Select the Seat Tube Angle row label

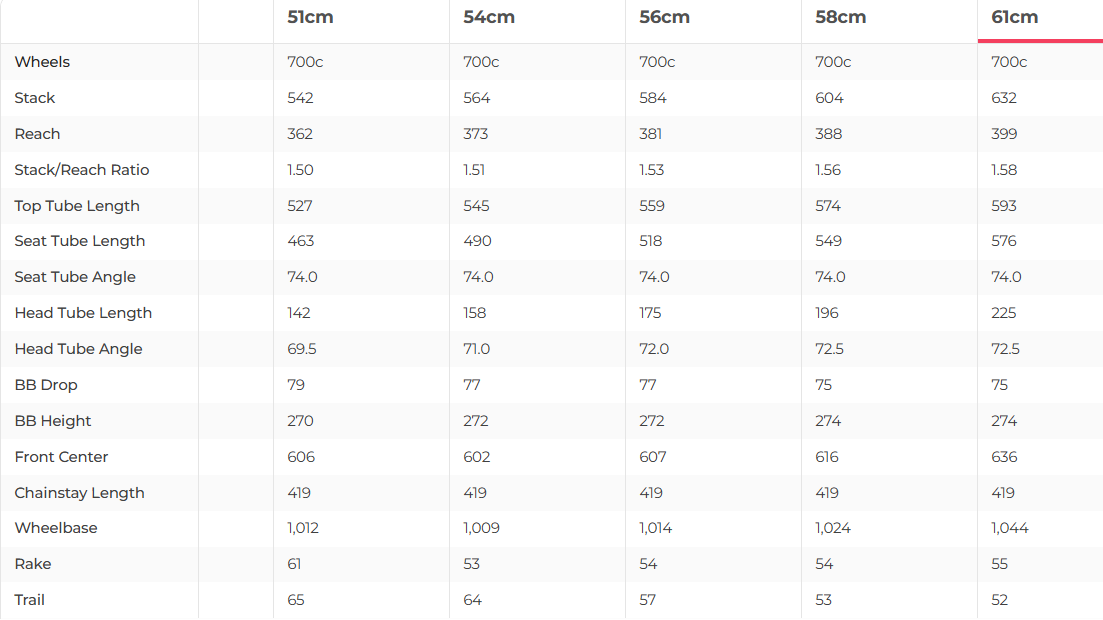click(x=75, y=277)
